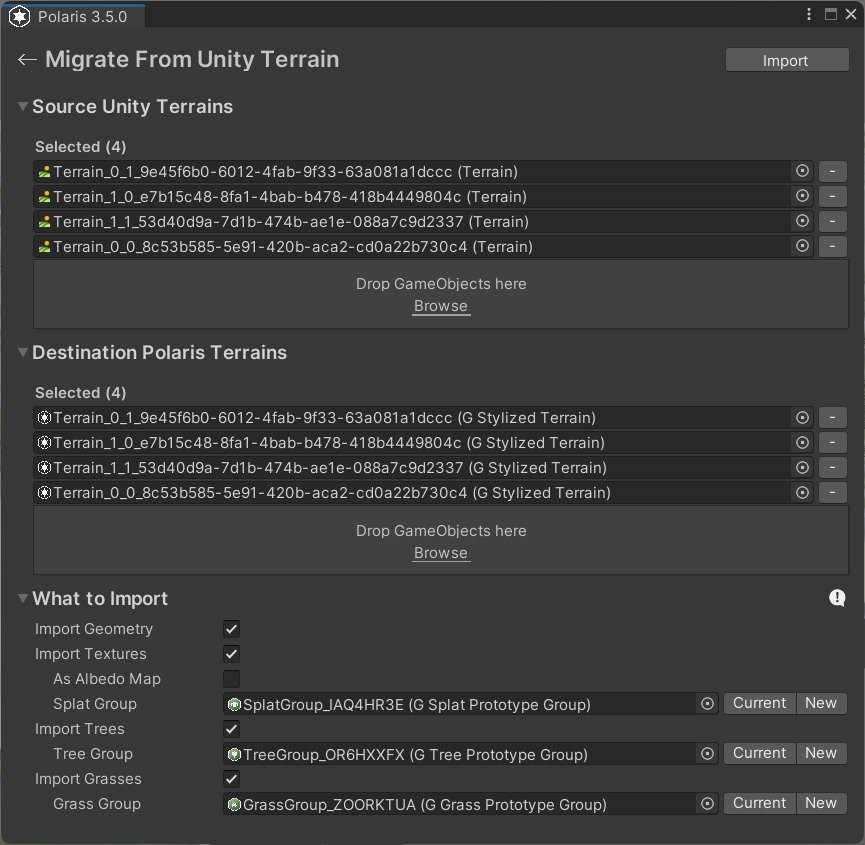Click the Polaris logo in the tab
865x845 pixels.
[20, 17]
